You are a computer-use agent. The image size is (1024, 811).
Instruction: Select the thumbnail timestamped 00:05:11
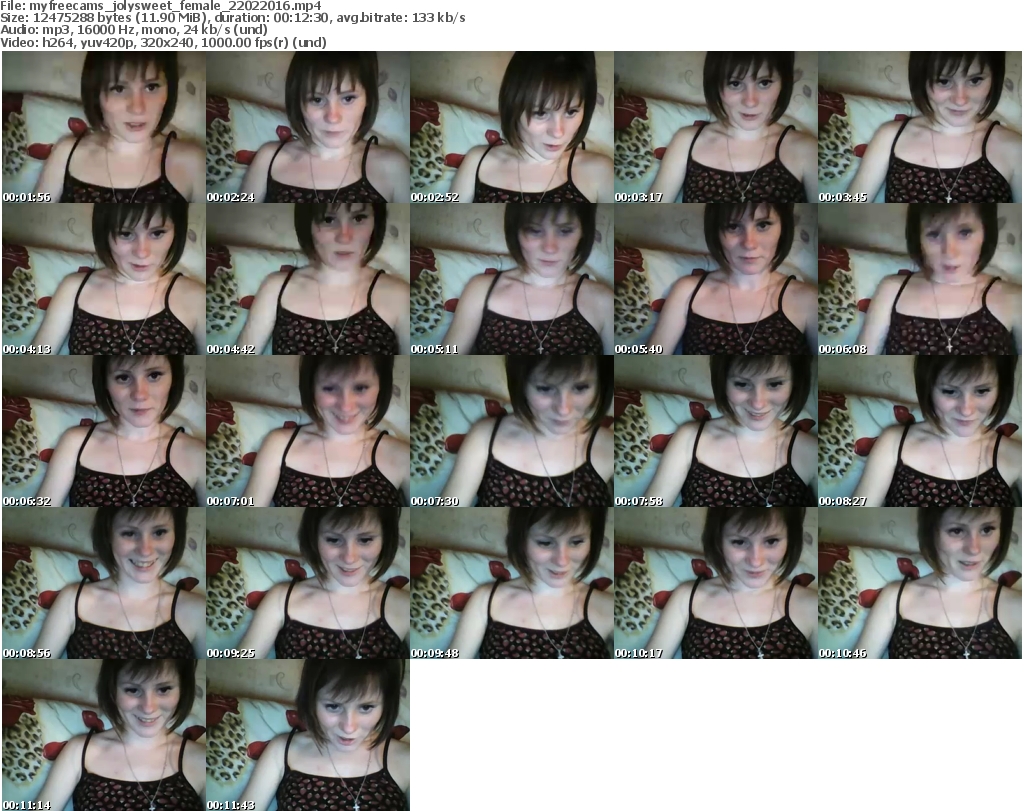tap(512, 279)
